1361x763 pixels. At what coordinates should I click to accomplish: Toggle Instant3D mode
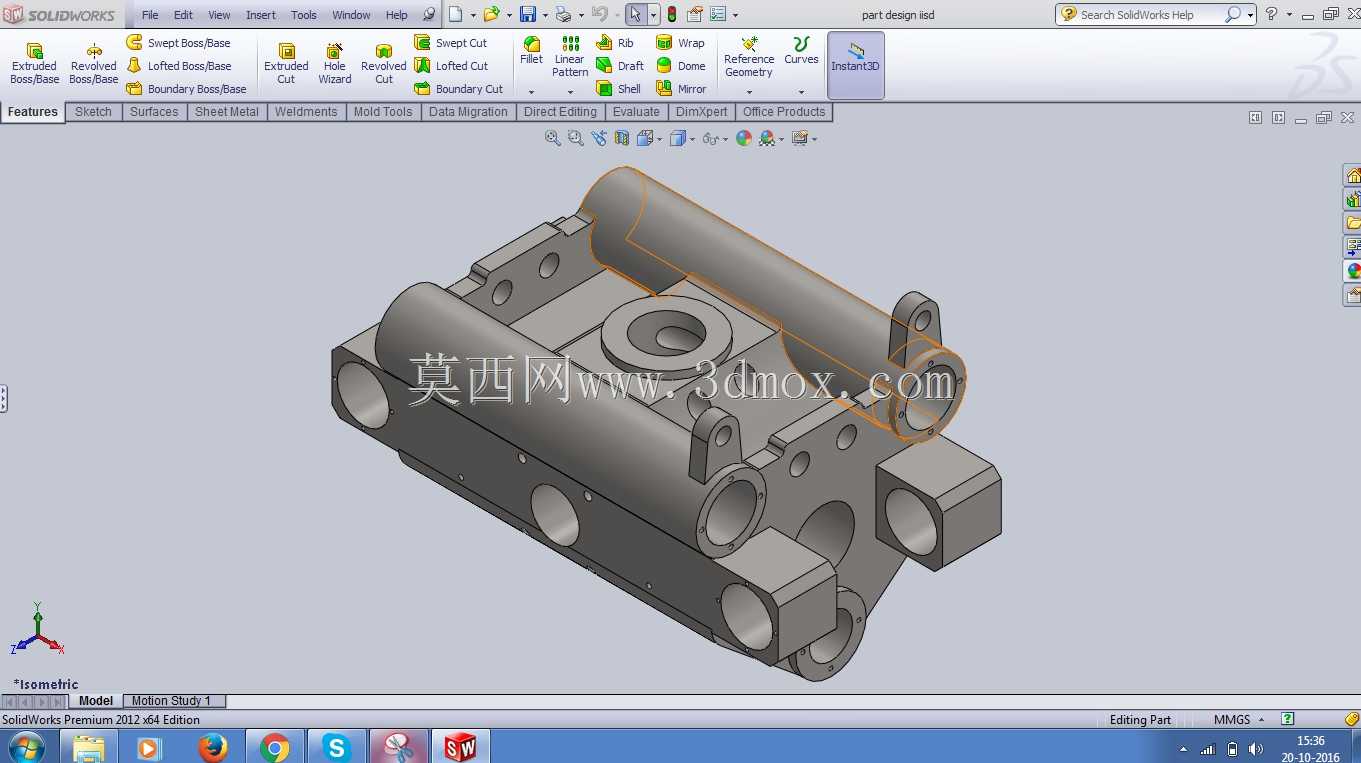tap(856, 65)
